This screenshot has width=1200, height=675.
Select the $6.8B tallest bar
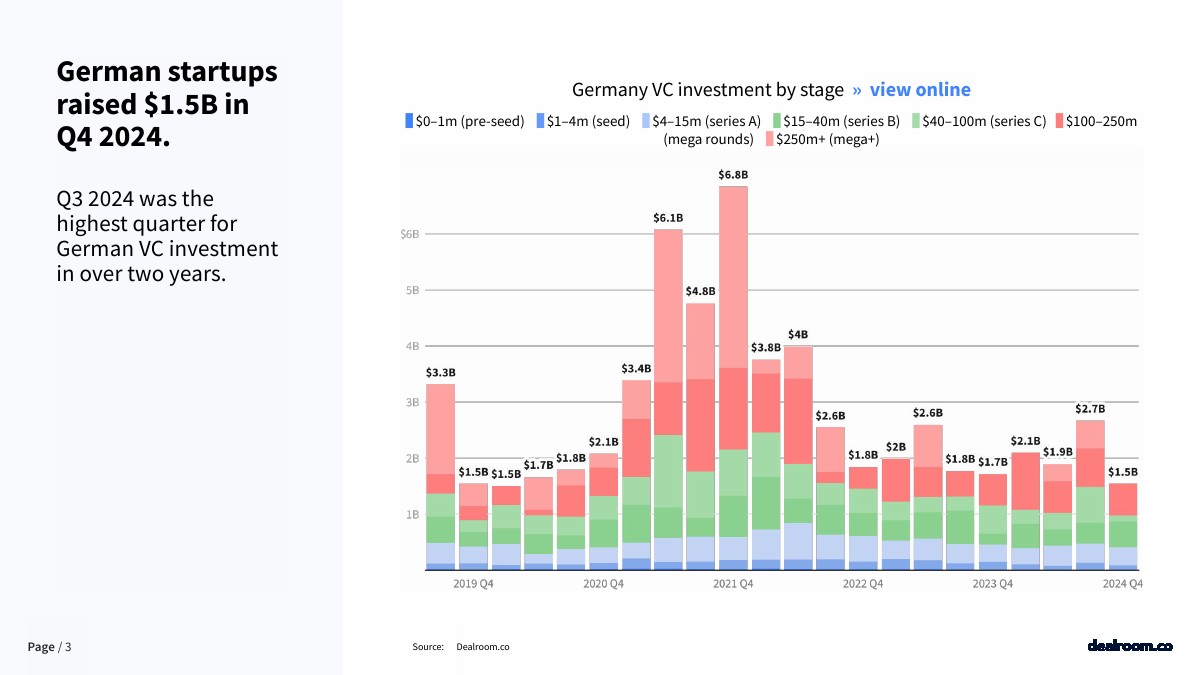click(x=733, y=378)
